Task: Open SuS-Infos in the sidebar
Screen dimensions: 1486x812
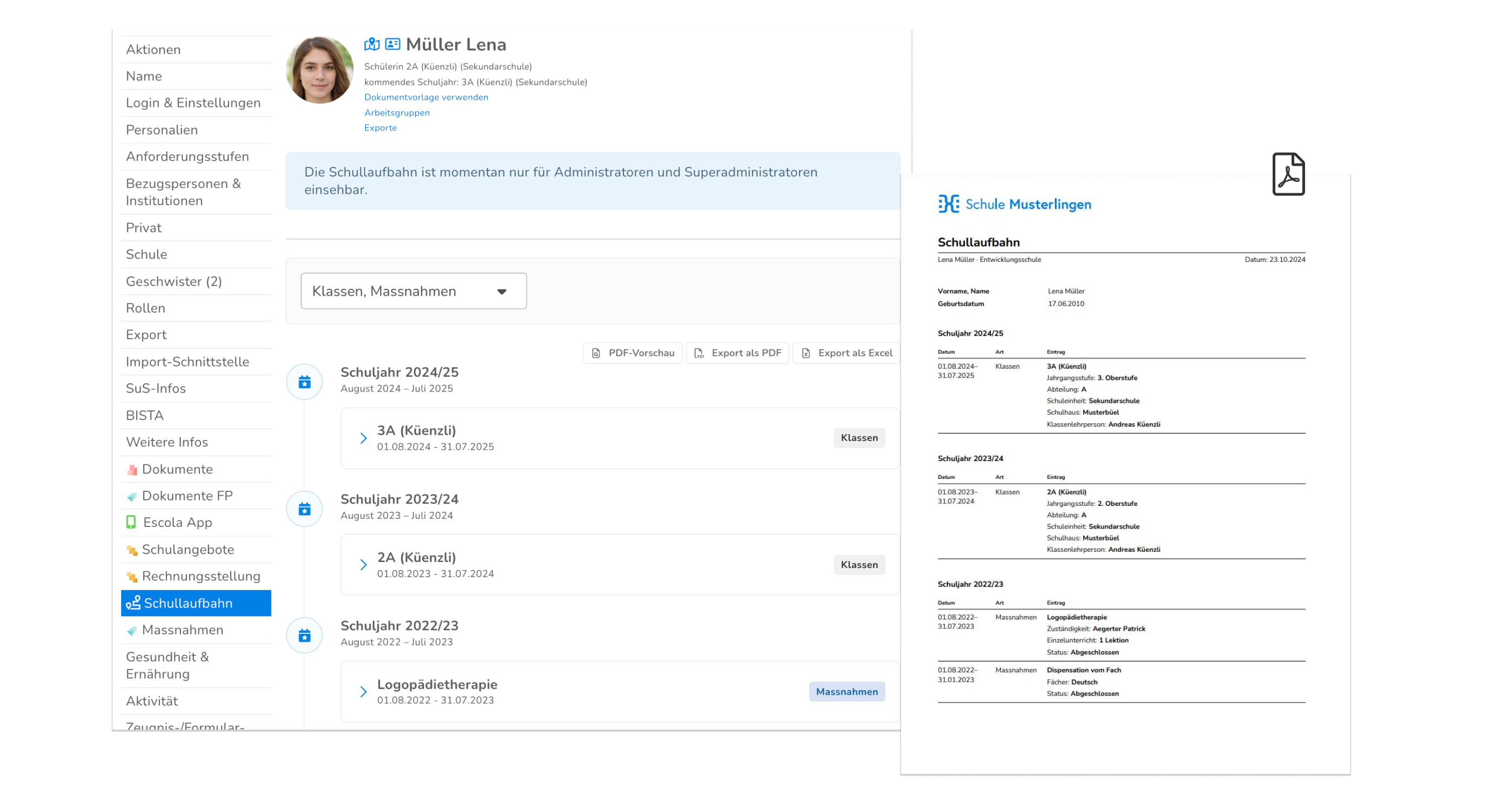Action: pos(196,388)
